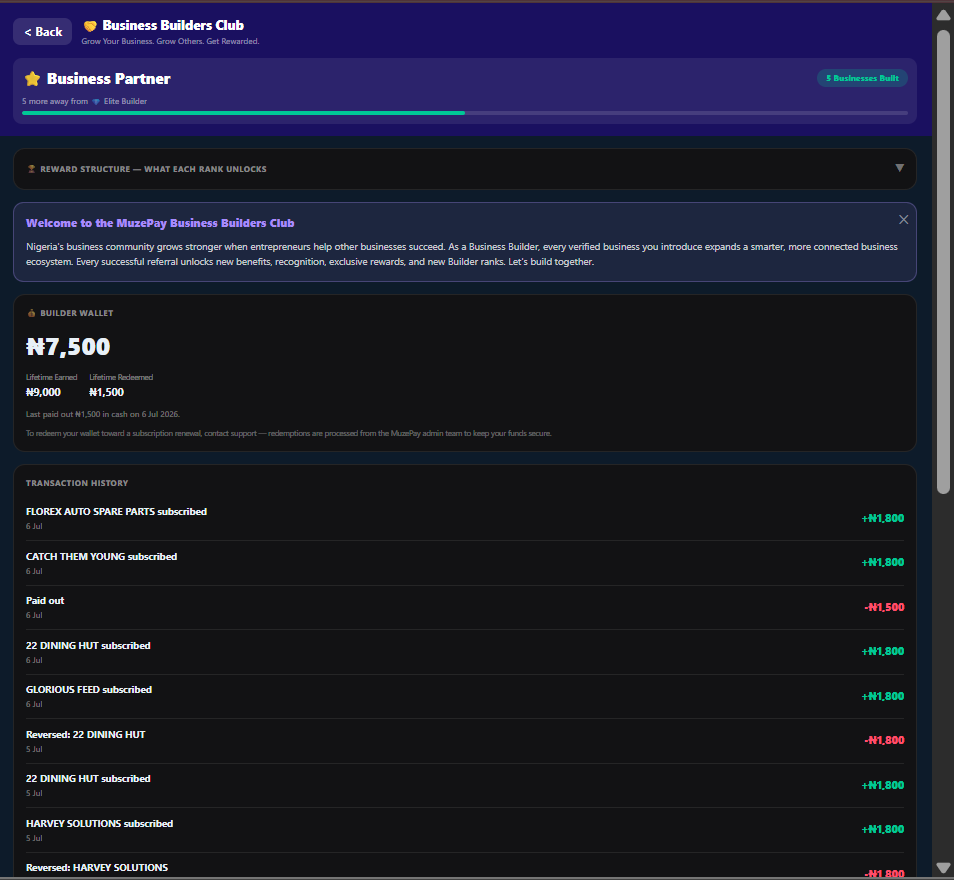Screen dimensions: 954x880
Task: Click the Lifetime Redeemed ₦1,500 value
Action: tap(106, 392)
